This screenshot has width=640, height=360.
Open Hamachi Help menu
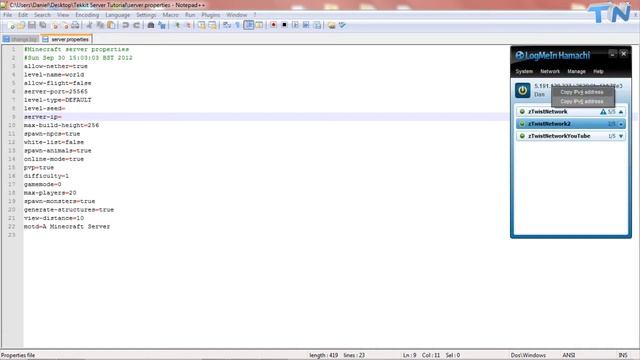click(x=598, y=71)
